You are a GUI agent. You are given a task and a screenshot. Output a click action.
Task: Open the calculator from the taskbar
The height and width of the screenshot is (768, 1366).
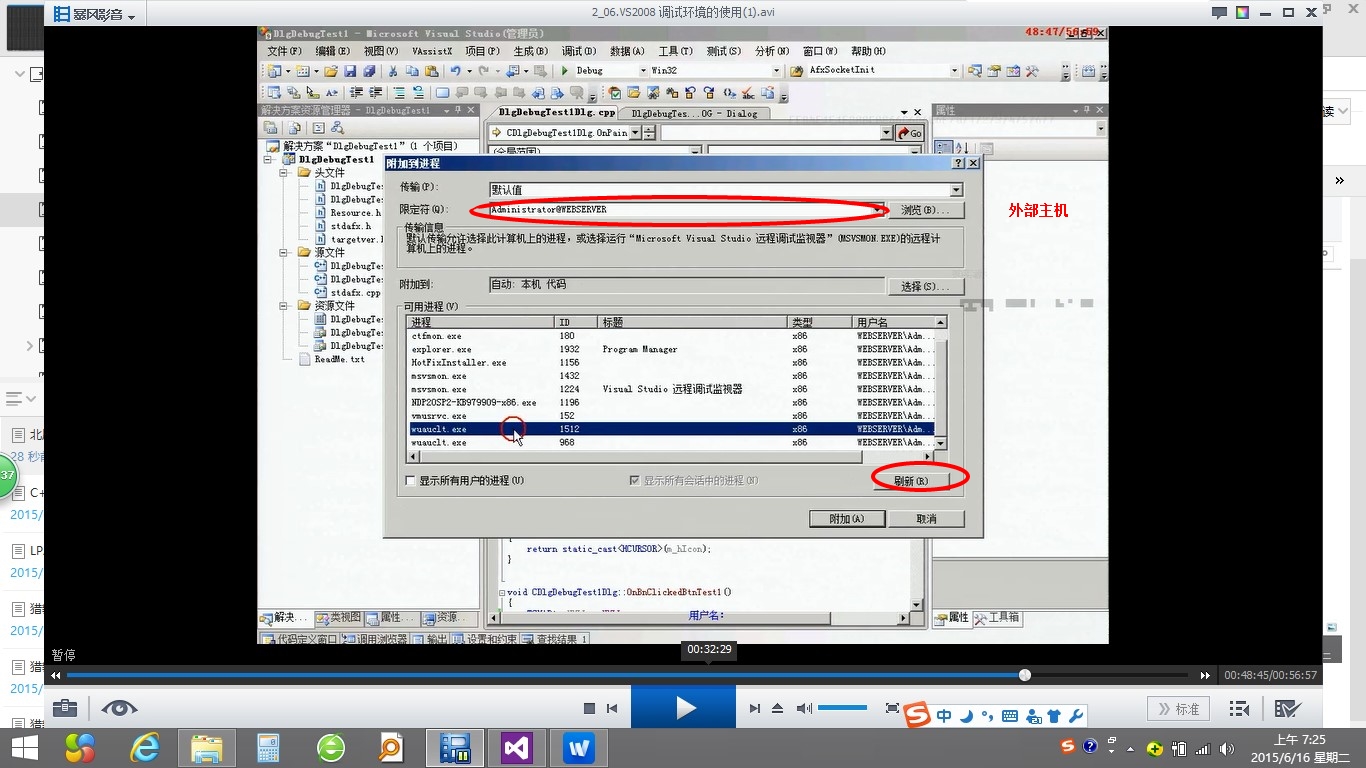click(269, 747)
